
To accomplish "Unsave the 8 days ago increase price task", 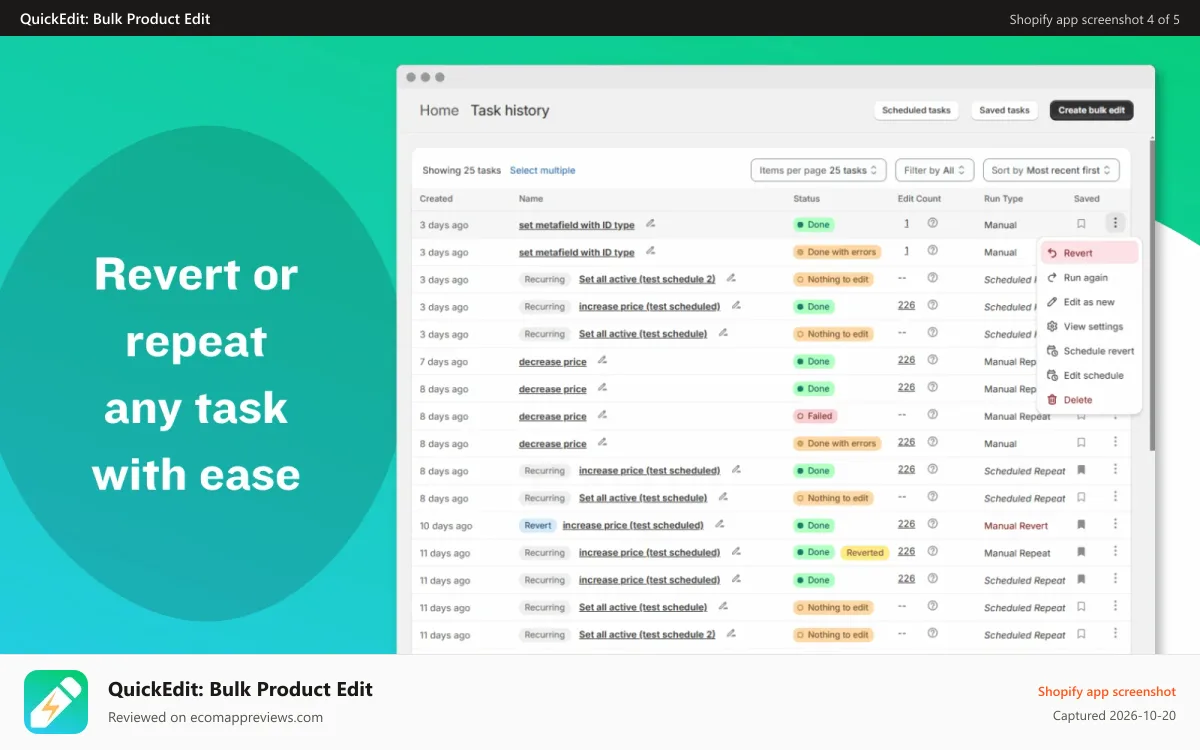I will (1081, 470).
